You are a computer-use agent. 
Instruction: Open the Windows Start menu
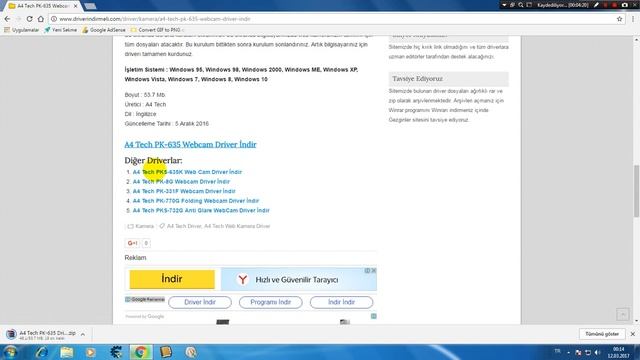(10, 352)
